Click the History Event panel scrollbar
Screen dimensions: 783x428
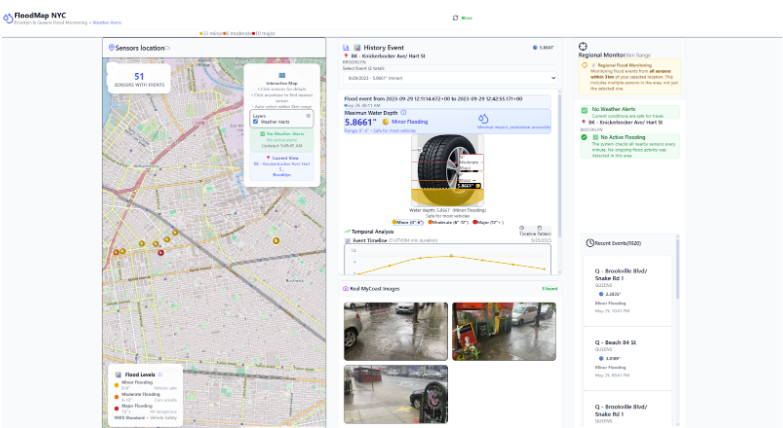click(x=559, y=165)
